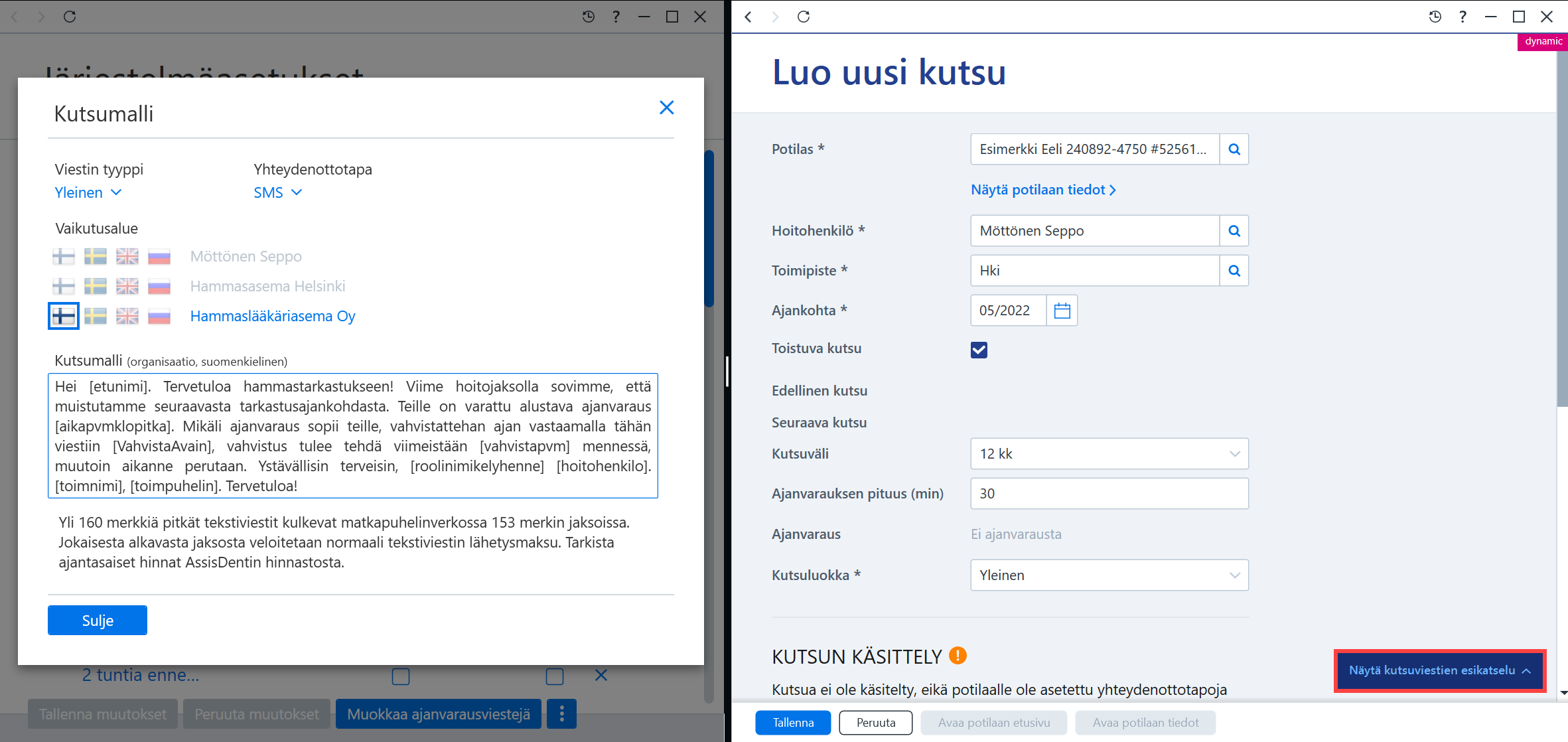Image resolution: width=1568 pixels, height=742 pixels.
Task: Toggle second checkbox in 2 tuntia enne... row
Action: click(x=555, y=676)
